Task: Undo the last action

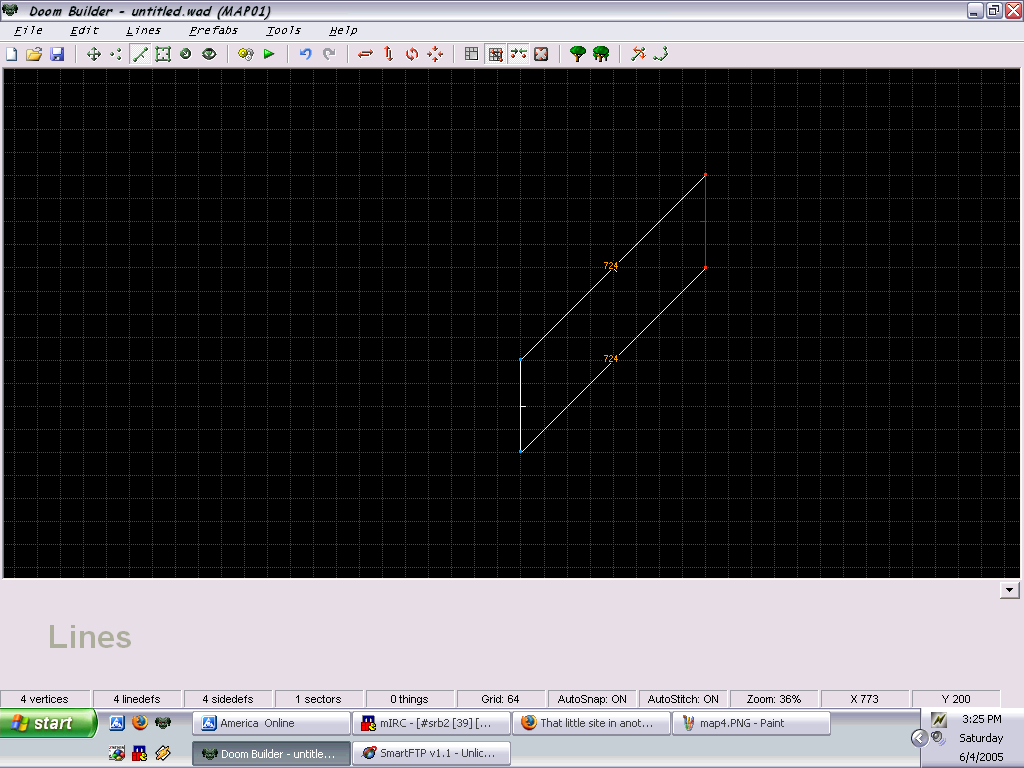Action: (x=305, y=54)
